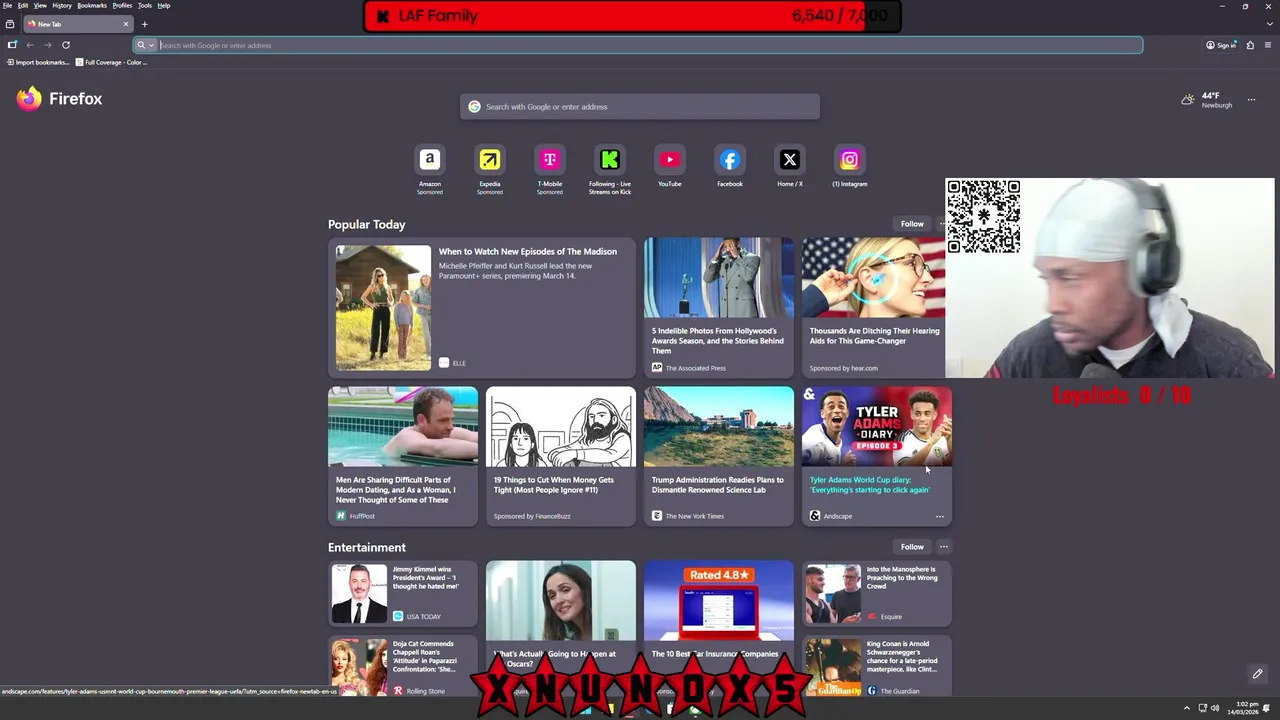Show hidden system tray icons
1280x720 pixels.
click(1189, 708)
